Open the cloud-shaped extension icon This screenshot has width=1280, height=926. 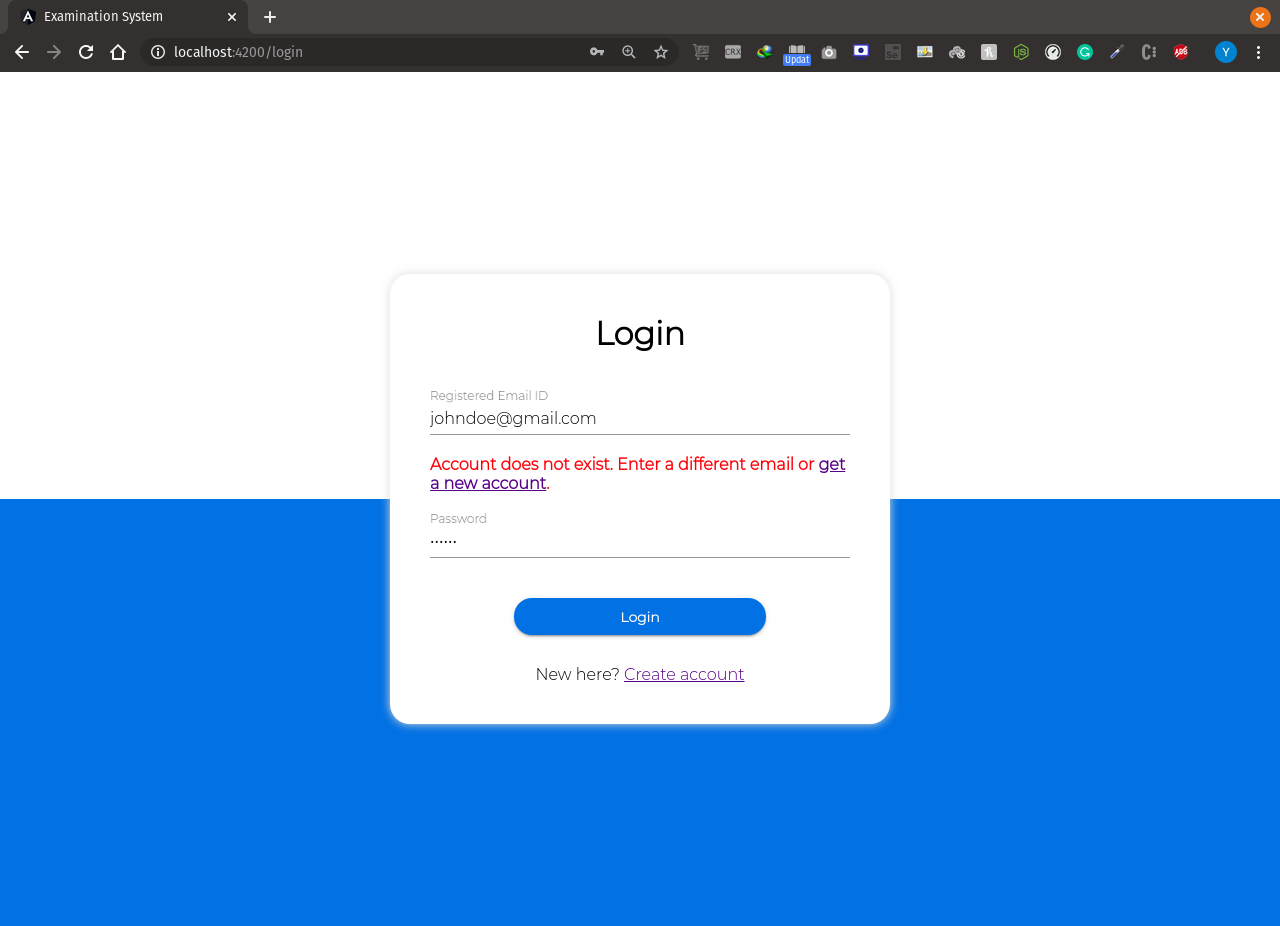coord(957,52)
